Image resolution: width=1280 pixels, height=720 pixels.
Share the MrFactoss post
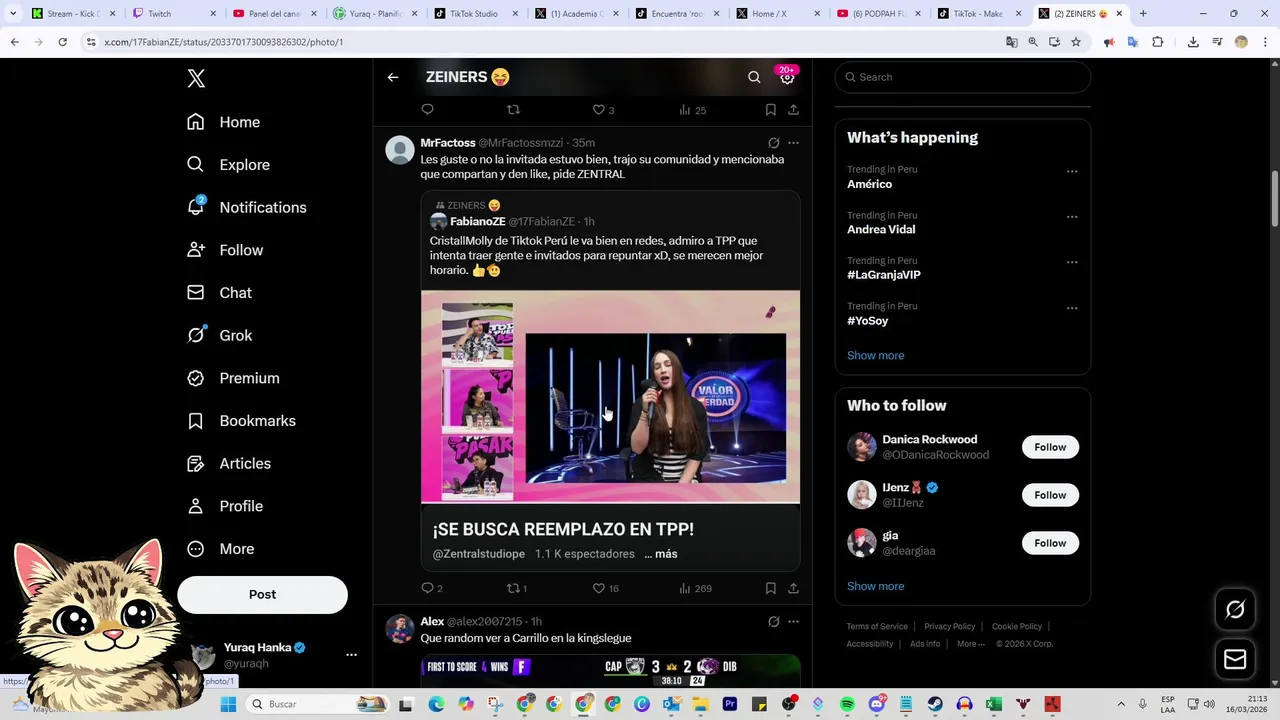(793, 588)
